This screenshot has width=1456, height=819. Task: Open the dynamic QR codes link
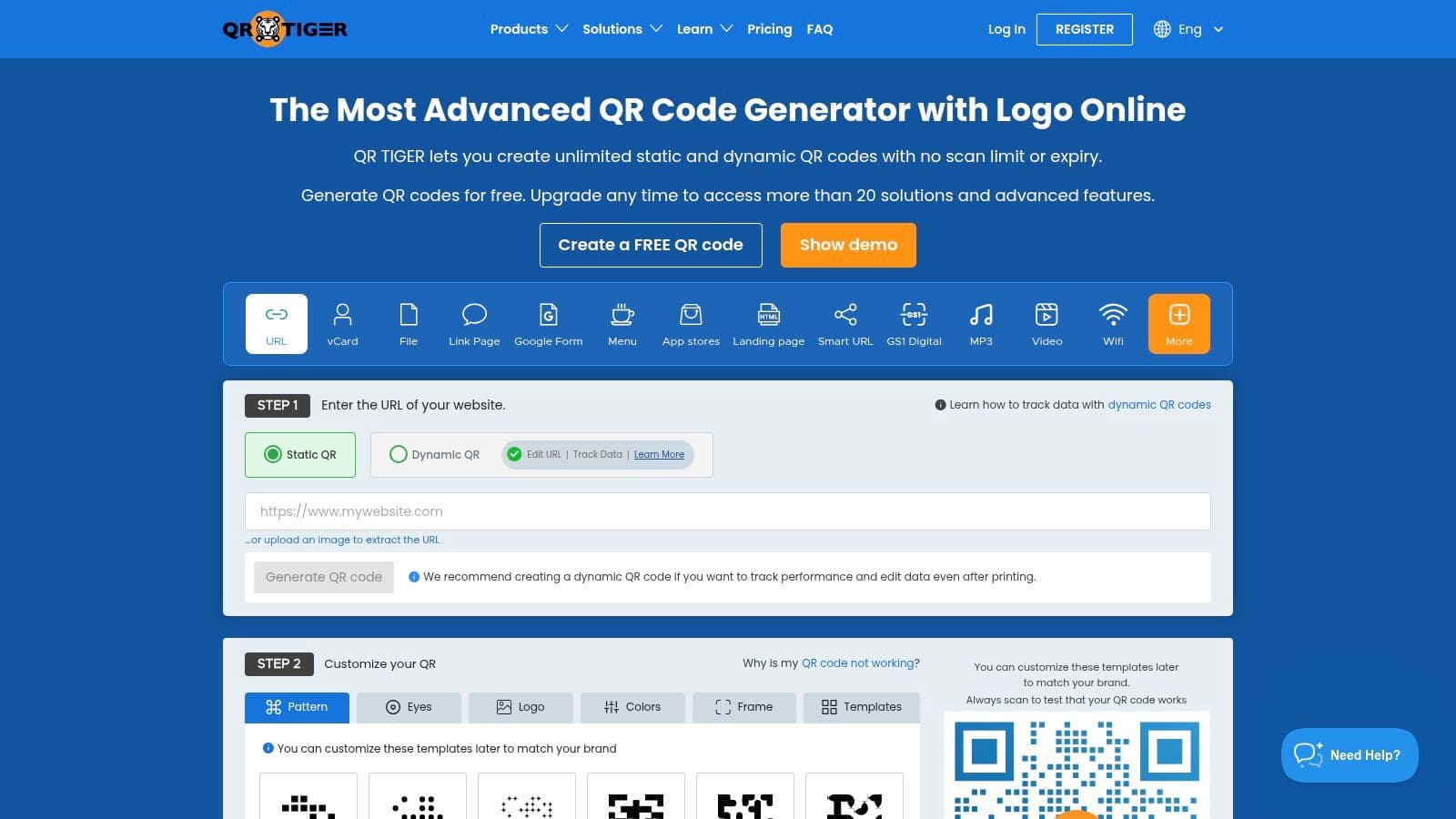click(1159, 404)
